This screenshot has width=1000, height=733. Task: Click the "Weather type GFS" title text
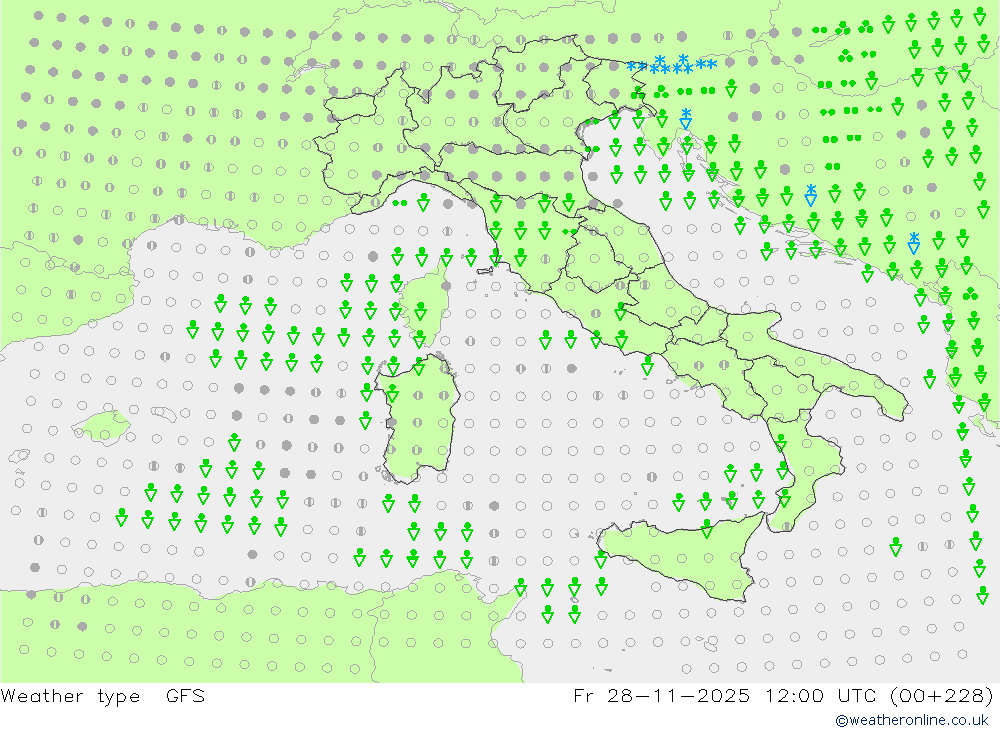[x=103, y=695]
